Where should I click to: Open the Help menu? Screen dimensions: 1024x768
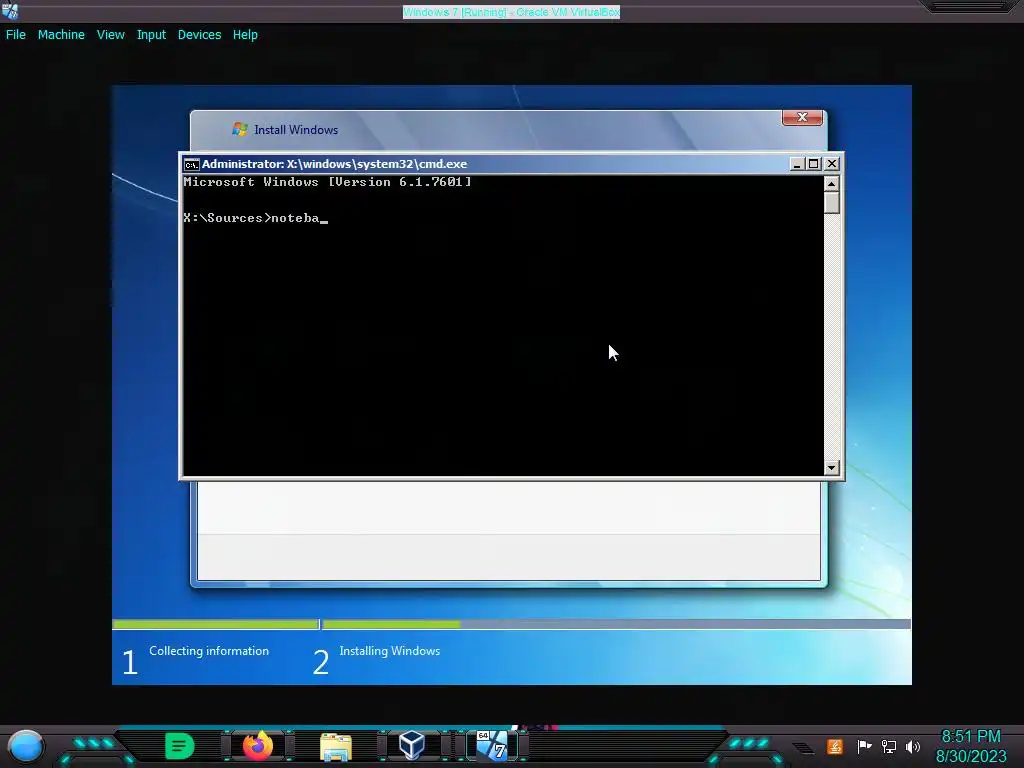(245, 35)
